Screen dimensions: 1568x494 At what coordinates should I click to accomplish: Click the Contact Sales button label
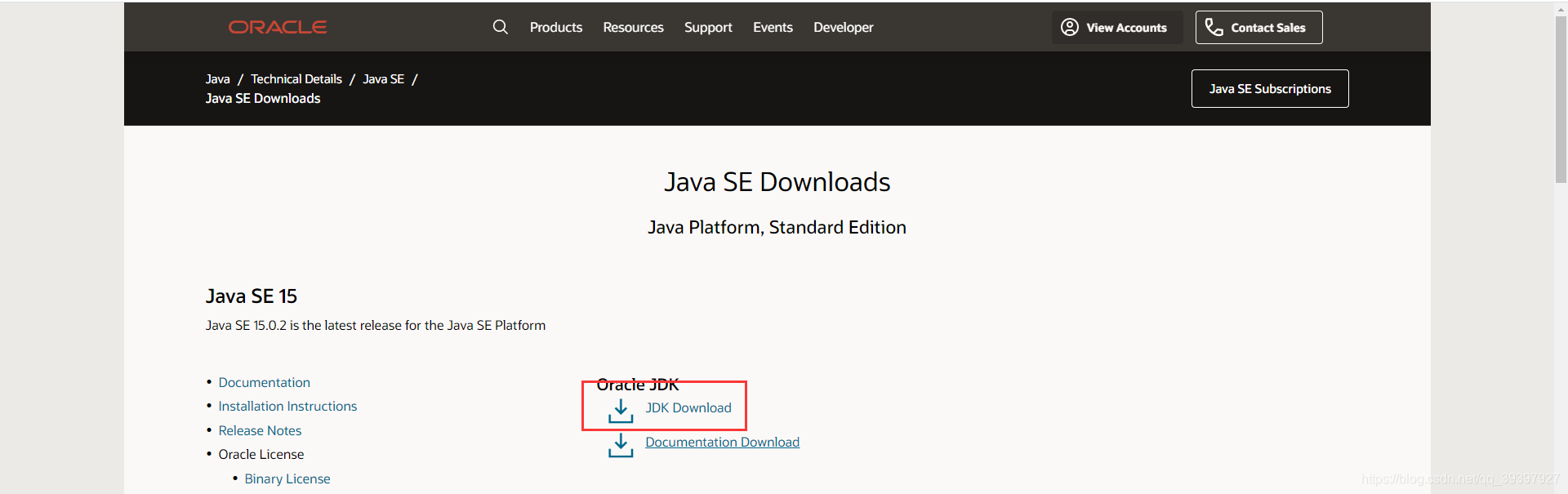(x=1268, y=28)
